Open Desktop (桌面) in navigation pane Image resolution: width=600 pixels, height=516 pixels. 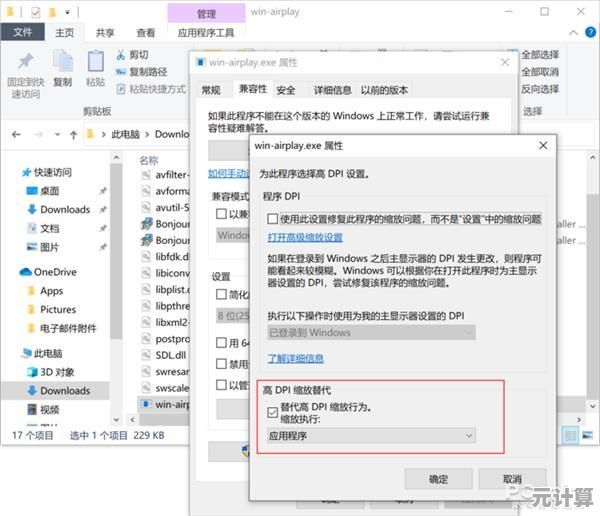(x=42, y=191)
